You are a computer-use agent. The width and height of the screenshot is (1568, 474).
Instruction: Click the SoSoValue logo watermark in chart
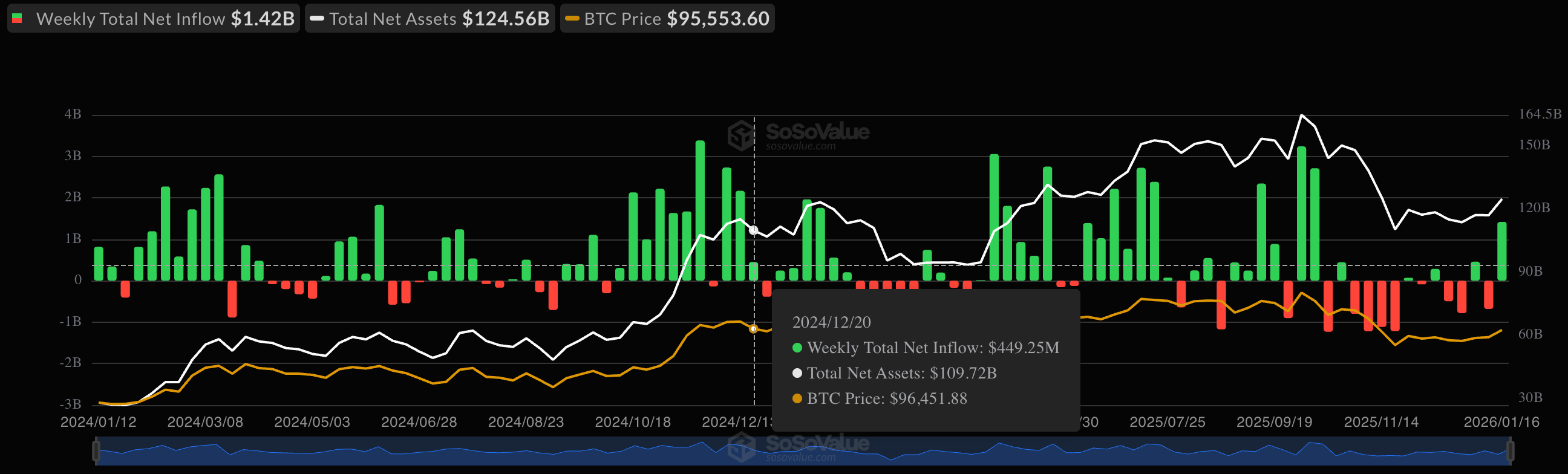[742, 134]
